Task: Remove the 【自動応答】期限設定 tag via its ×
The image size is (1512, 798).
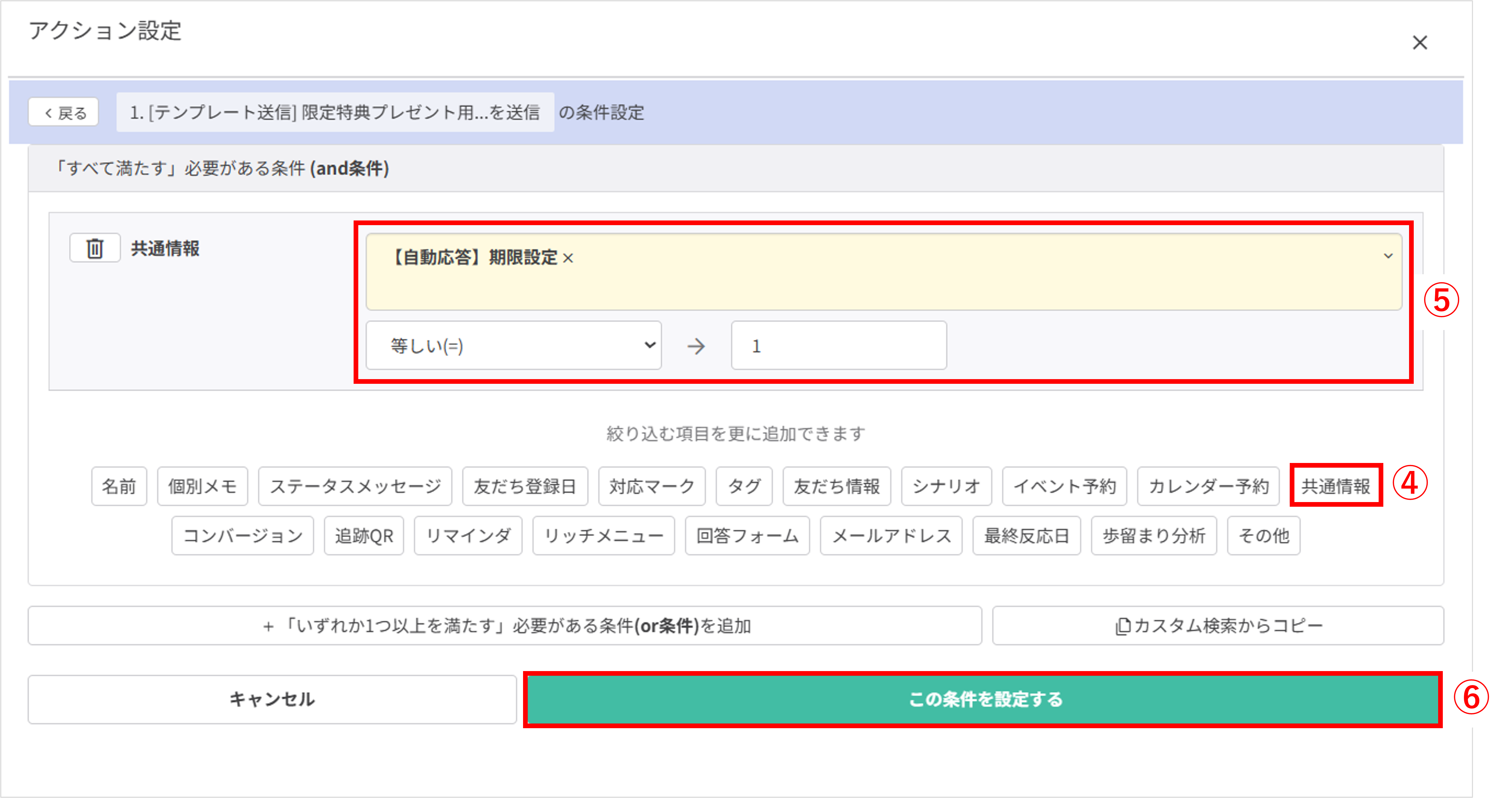Action: (x=569, y=257)
